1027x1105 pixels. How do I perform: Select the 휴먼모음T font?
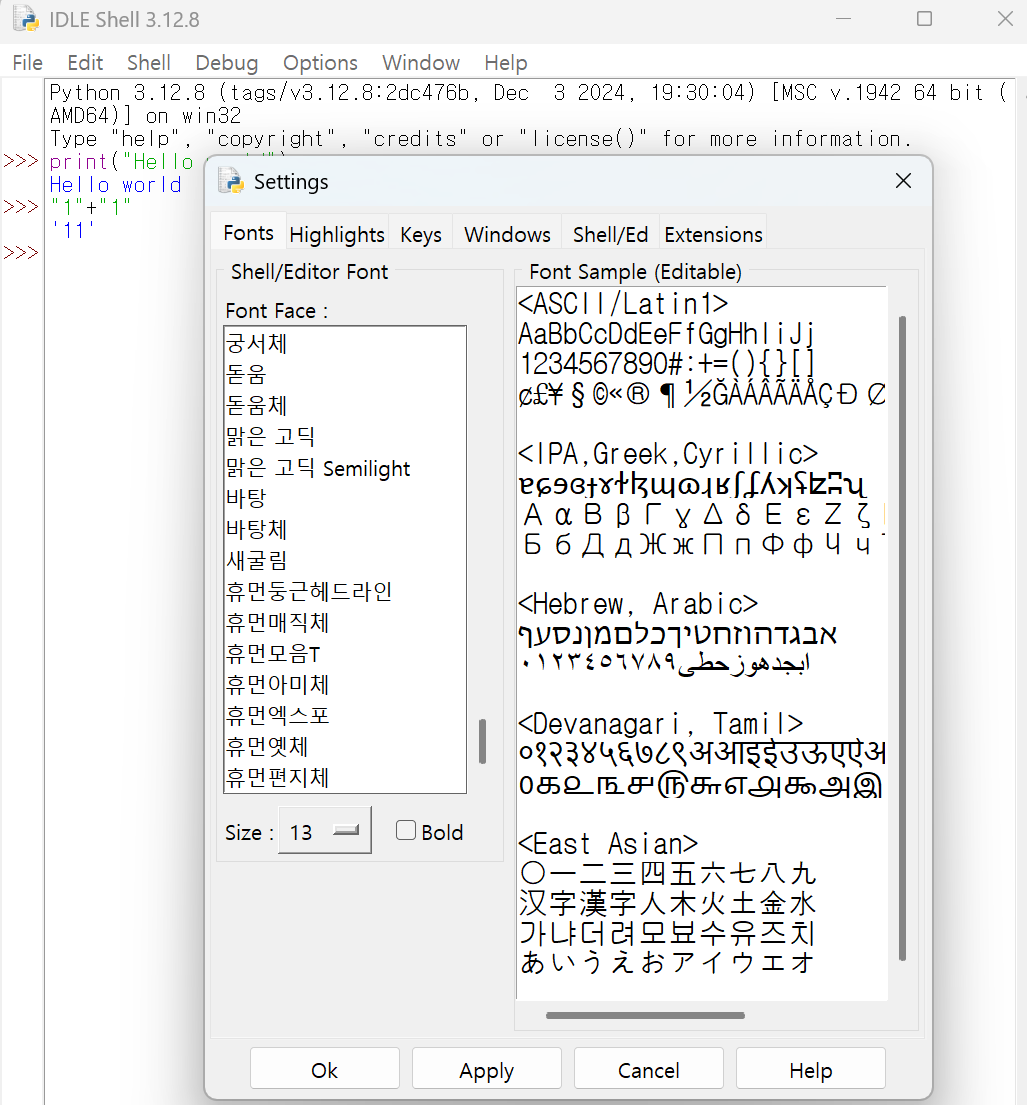[x=345, y=653]
